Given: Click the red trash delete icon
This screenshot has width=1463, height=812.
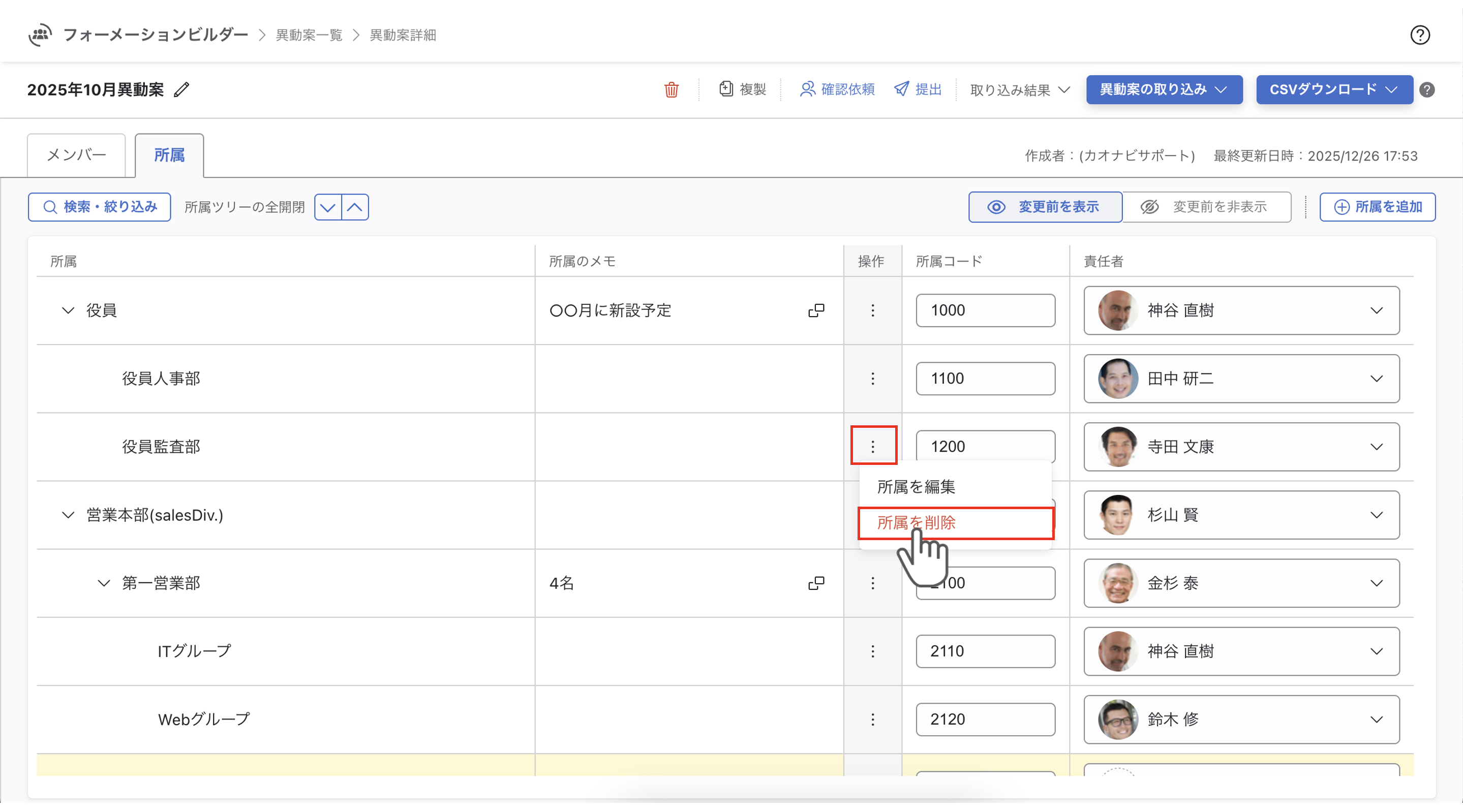Looking at the screenshot, I should [x=672, y=90].
